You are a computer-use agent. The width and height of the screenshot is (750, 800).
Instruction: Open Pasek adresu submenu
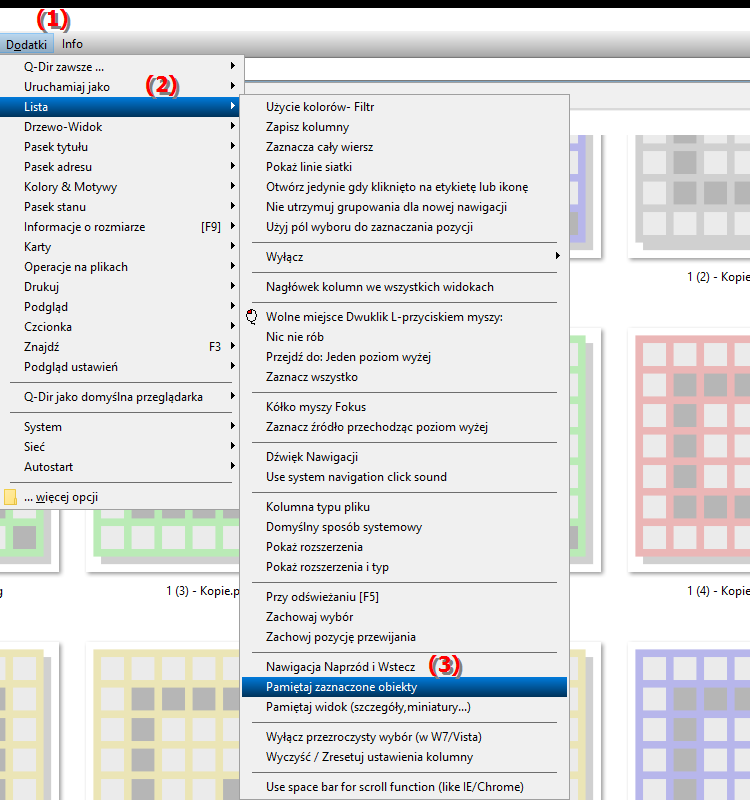[120, 167]
